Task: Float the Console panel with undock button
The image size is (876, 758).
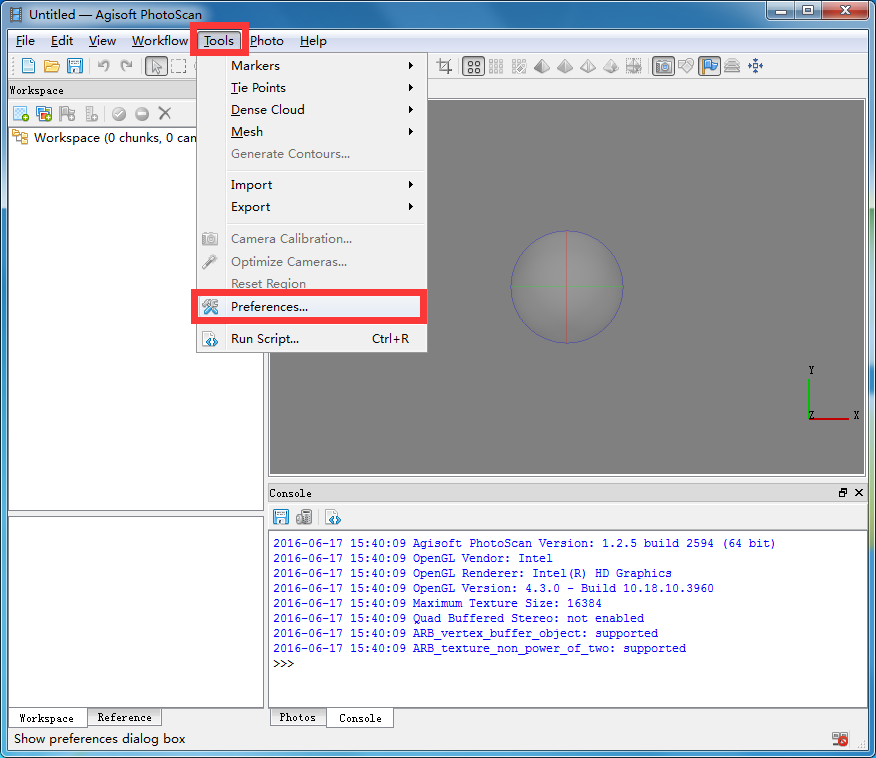Action: [x=843, y=493]
